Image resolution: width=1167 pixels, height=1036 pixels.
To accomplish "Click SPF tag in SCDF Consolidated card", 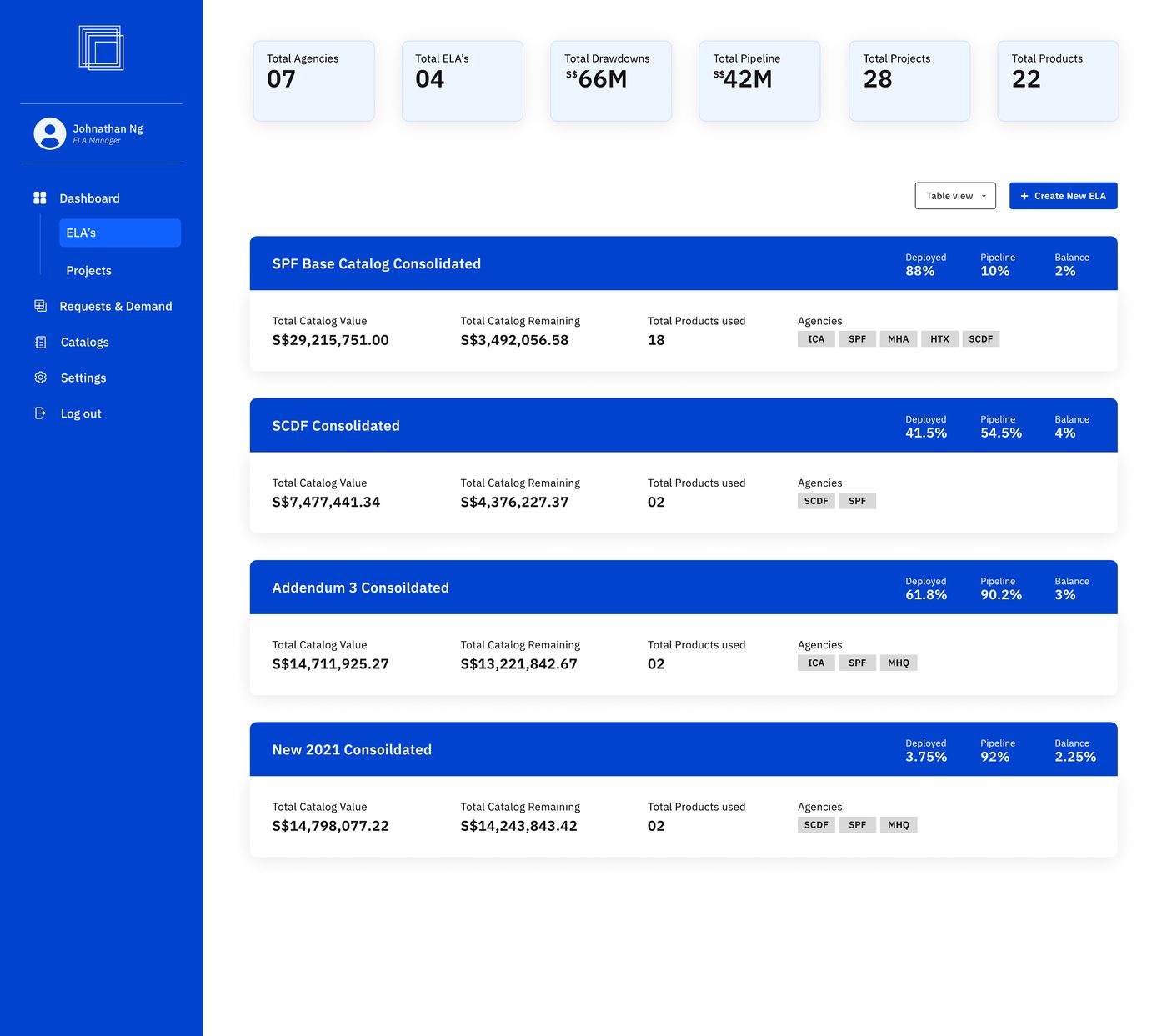I will tap(858, 501).
